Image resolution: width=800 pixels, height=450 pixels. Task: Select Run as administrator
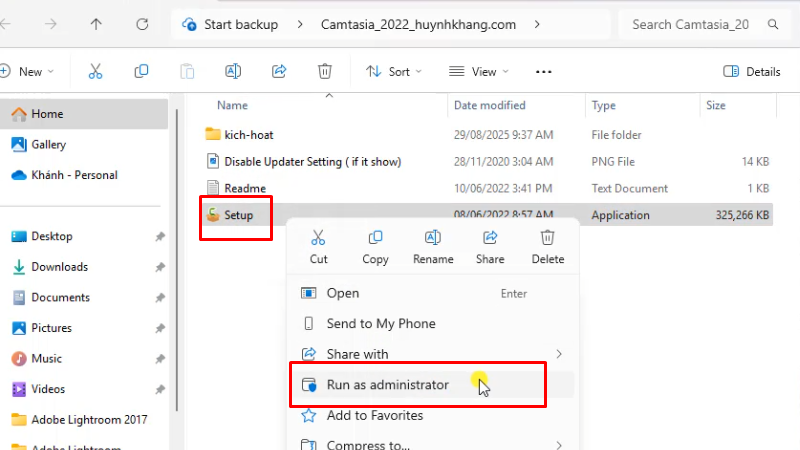click(433, 385)
